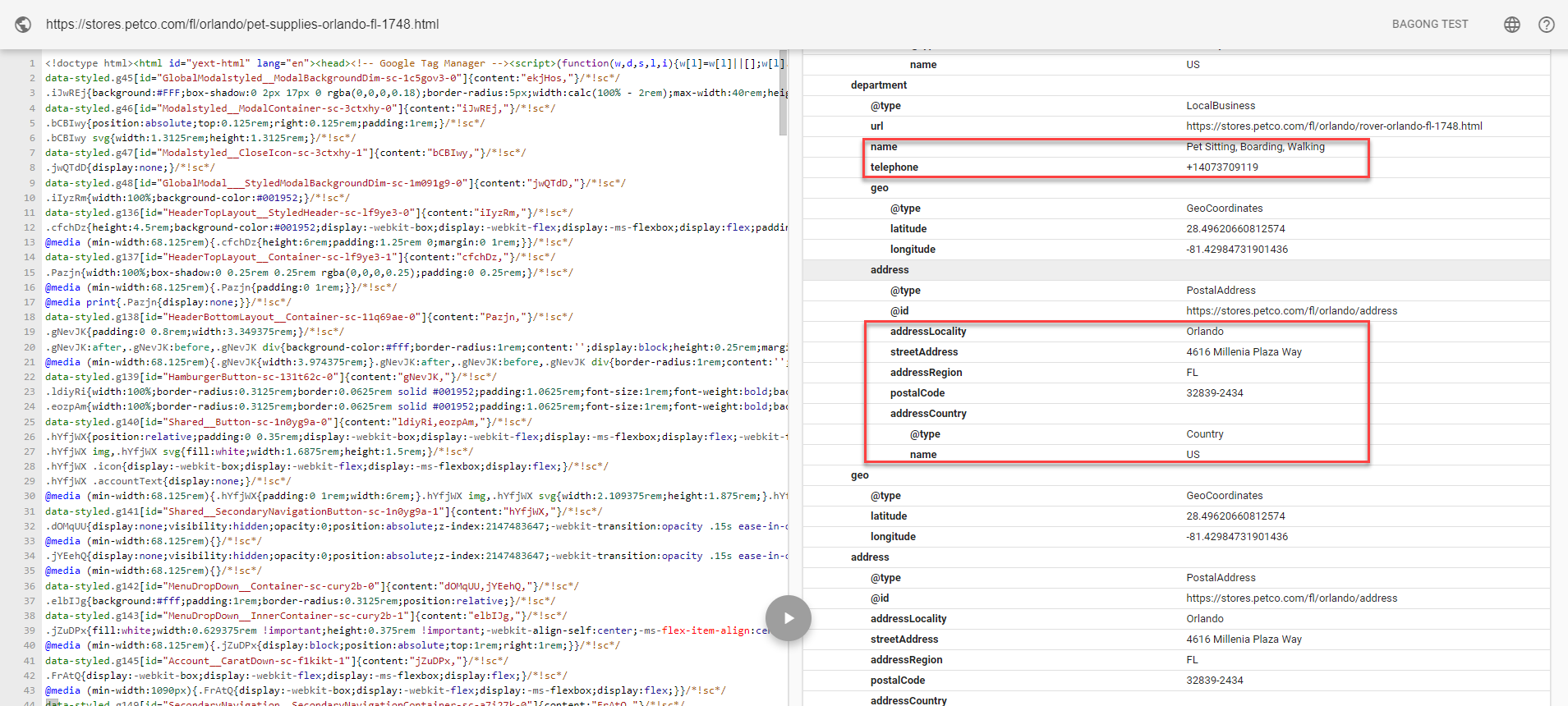Viewport: 1568px width, 706px height.
Task: Select the first PostalAddress @type value
Action: (x=1221, y=291)
